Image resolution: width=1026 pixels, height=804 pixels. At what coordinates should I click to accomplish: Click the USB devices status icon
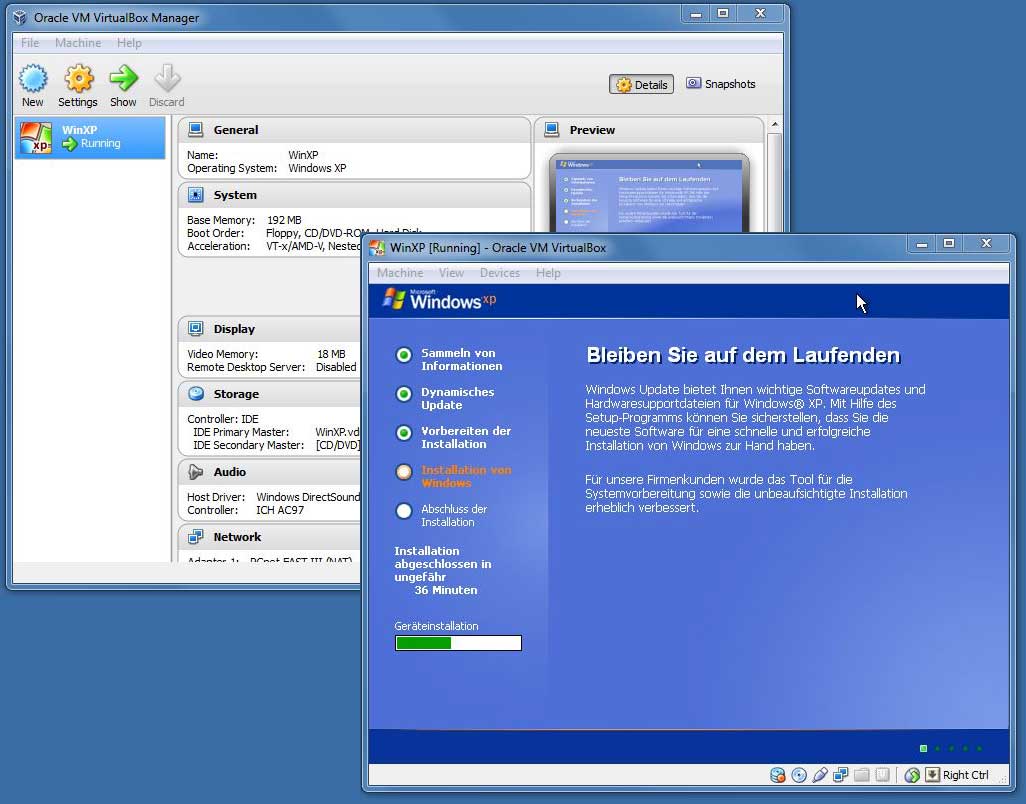[x=820, y=775]
